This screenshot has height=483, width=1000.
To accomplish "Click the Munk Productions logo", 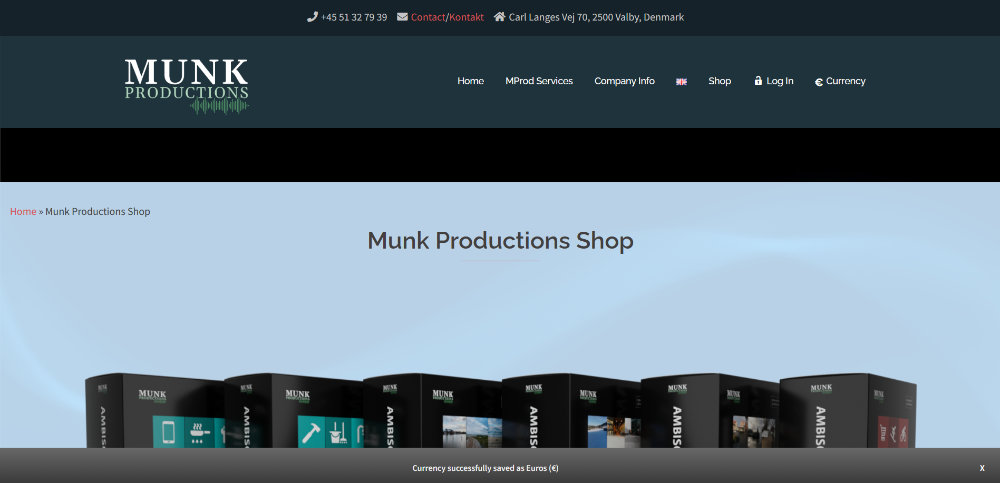I will point(187,86).
